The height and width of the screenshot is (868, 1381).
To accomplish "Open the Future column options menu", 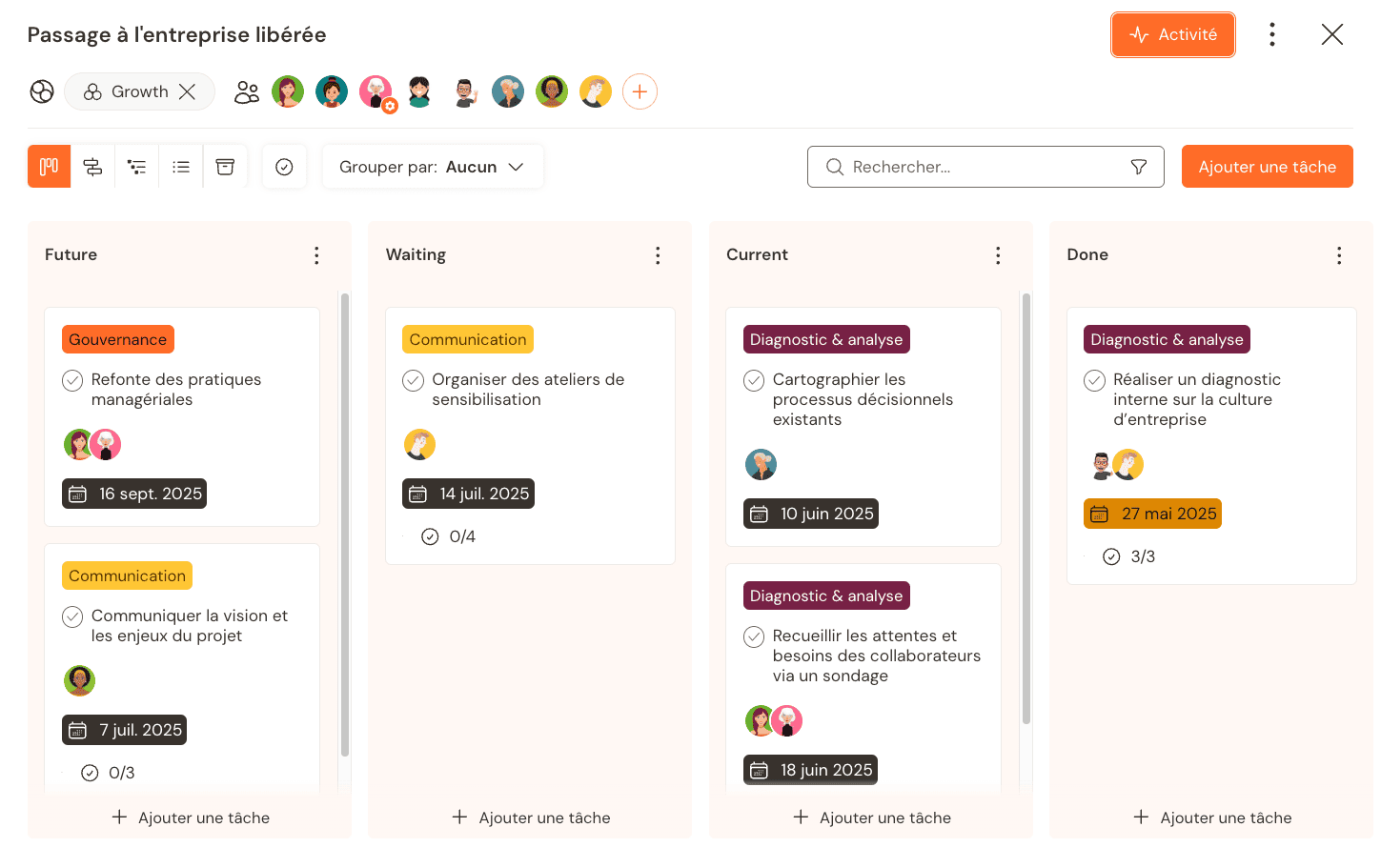I will tap(316, 254).
